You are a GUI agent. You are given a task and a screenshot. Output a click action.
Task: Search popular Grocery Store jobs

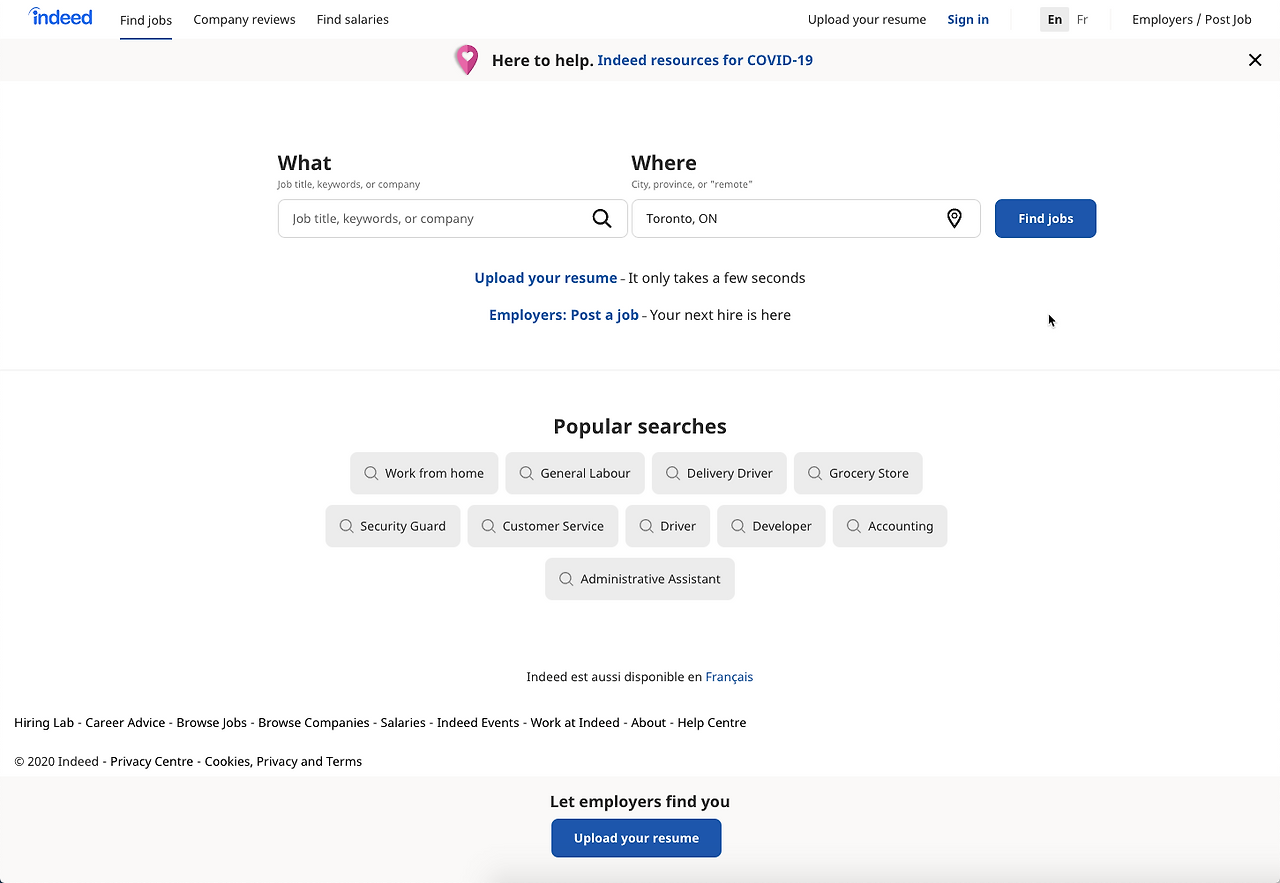(858, 473)
